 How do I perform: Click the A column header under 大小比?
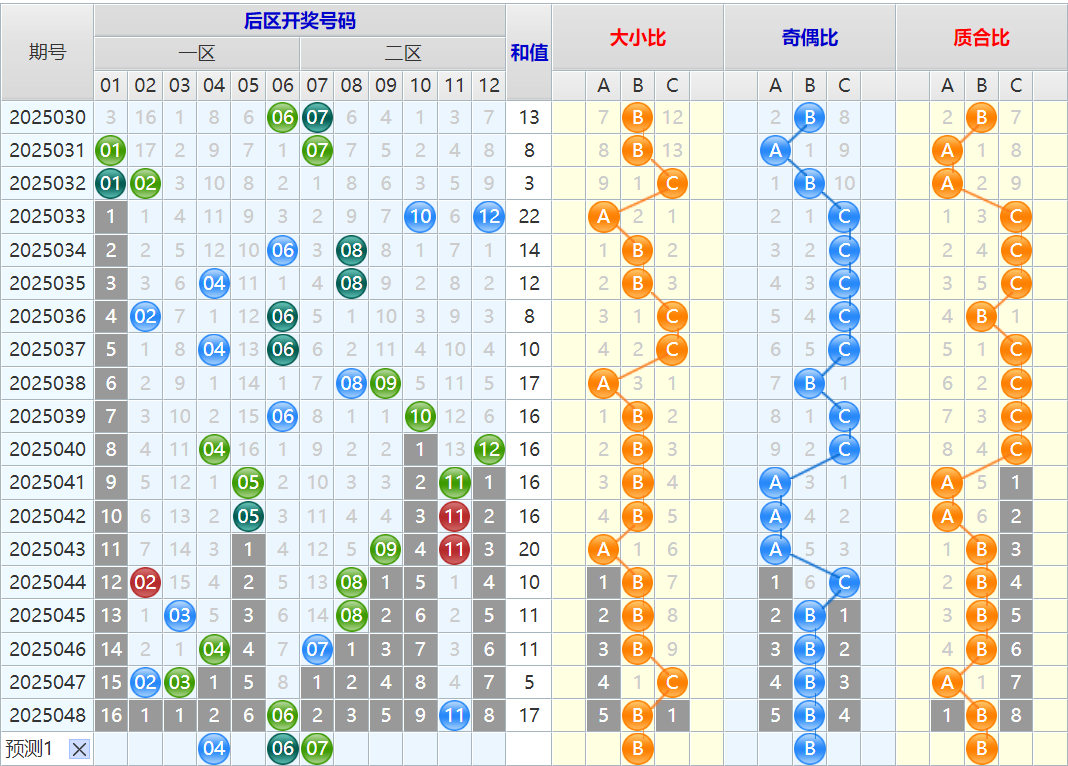(603, 85)
